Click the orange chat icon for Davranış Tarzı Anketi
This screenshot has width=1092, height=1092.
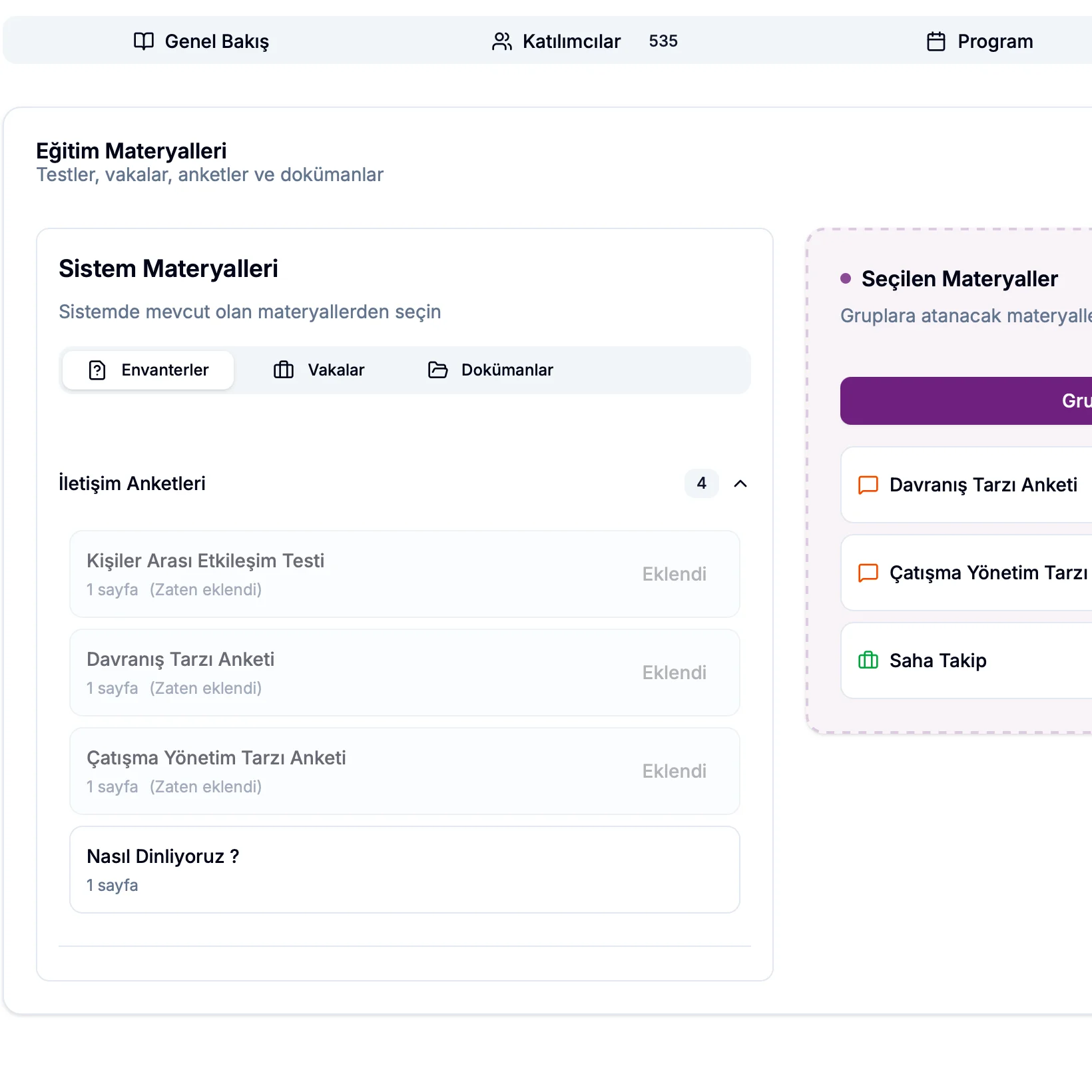click(x=868, y=485)
